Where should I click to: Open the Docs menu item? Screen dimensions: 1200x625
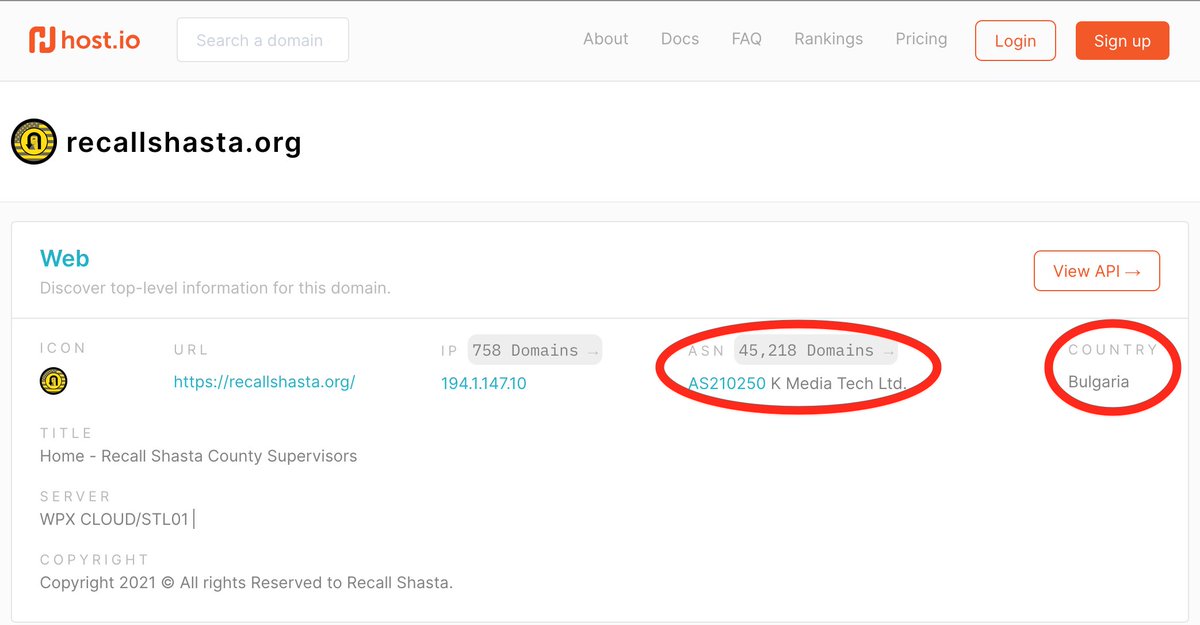(x=680, y=39)
